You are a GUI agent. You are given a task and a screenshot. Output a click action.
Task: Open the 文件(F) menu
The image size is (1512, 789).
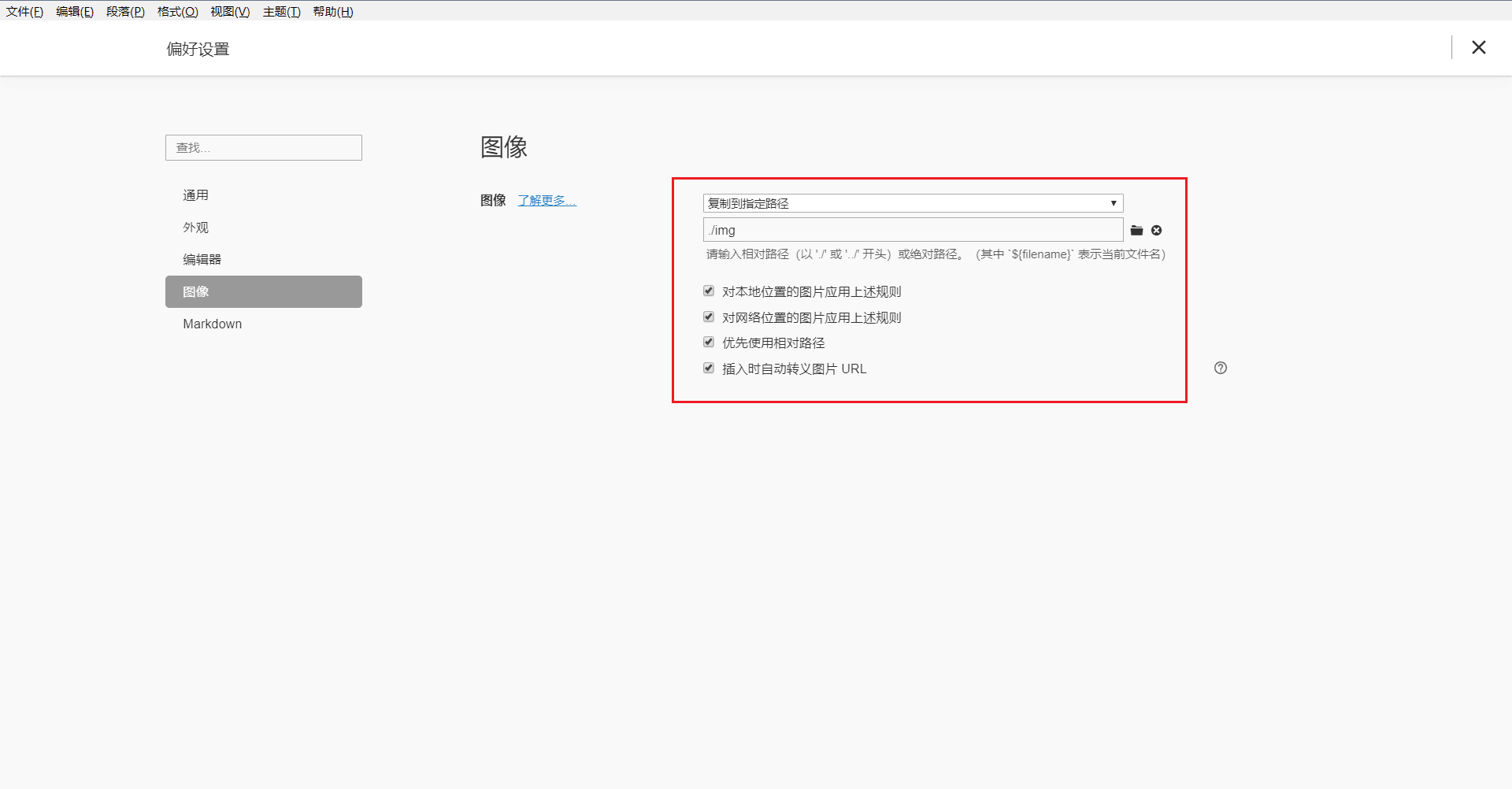(x=24, y=12)
